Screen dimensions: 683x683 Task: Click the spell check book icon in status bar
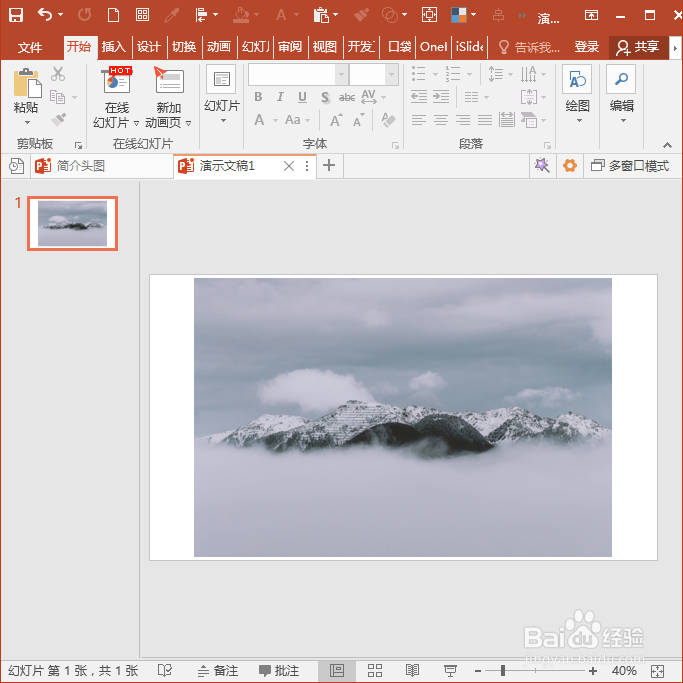165,670
